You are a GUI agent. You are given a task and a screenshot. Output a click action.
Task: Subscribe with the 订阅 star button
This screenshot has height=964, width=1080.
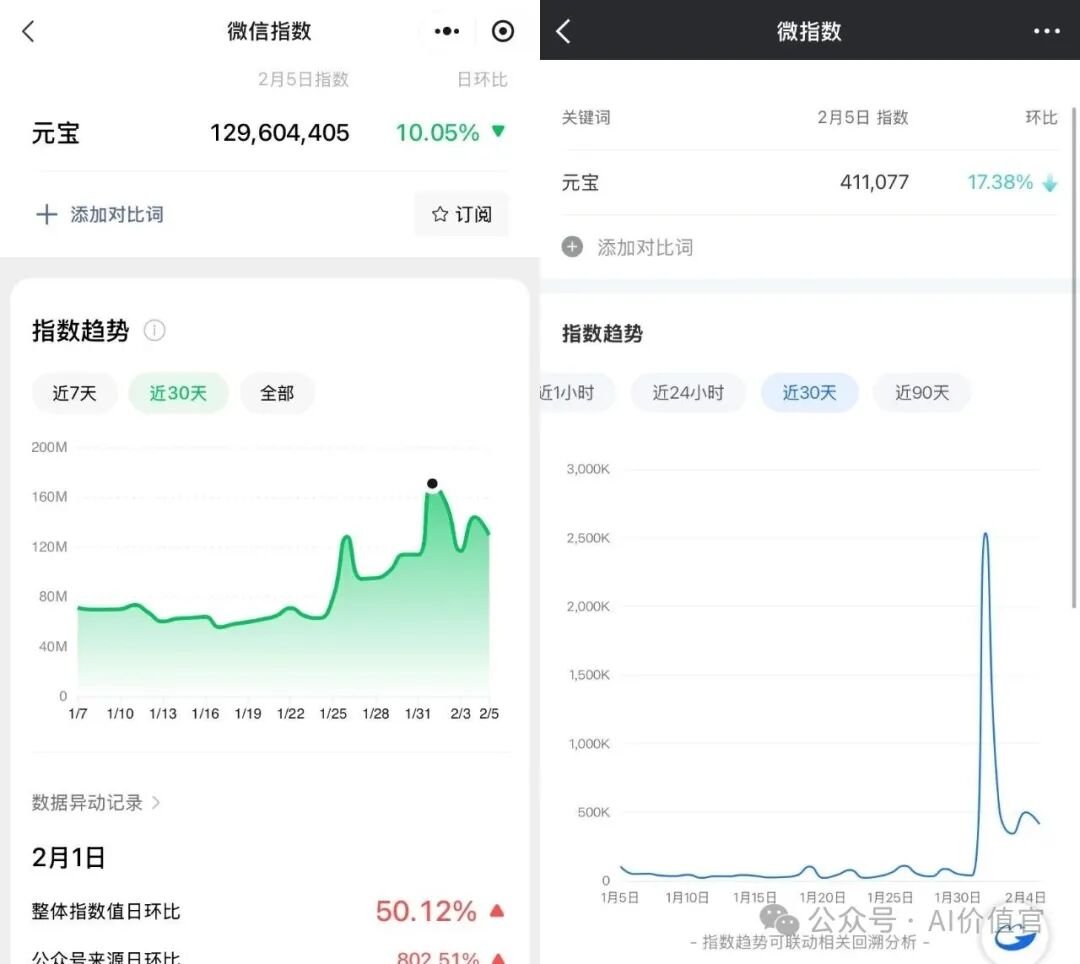point(461,214)
